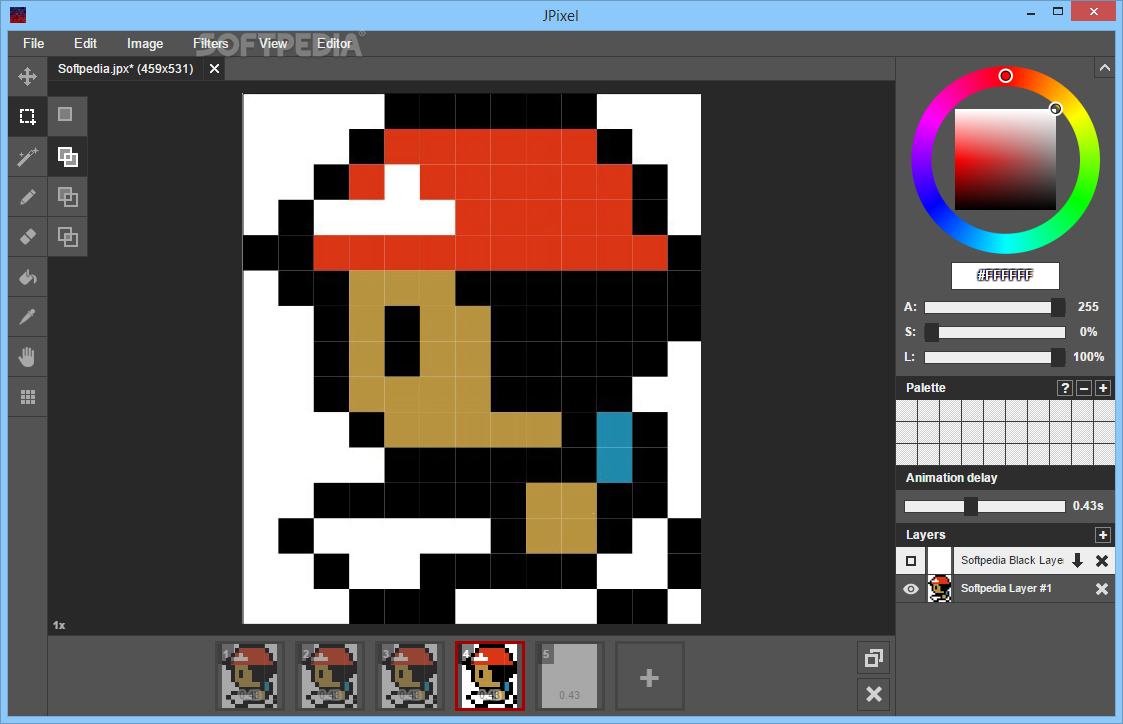
Task: Add a new layer with plus icon
Action: tap(1102, 535)
